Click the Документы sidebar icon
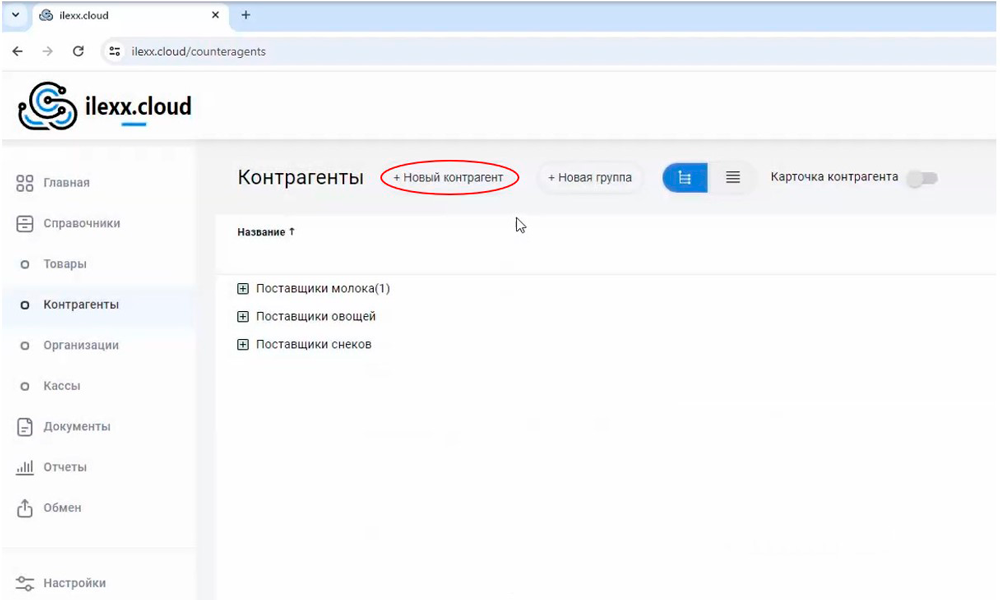 (x=25, y=427)
